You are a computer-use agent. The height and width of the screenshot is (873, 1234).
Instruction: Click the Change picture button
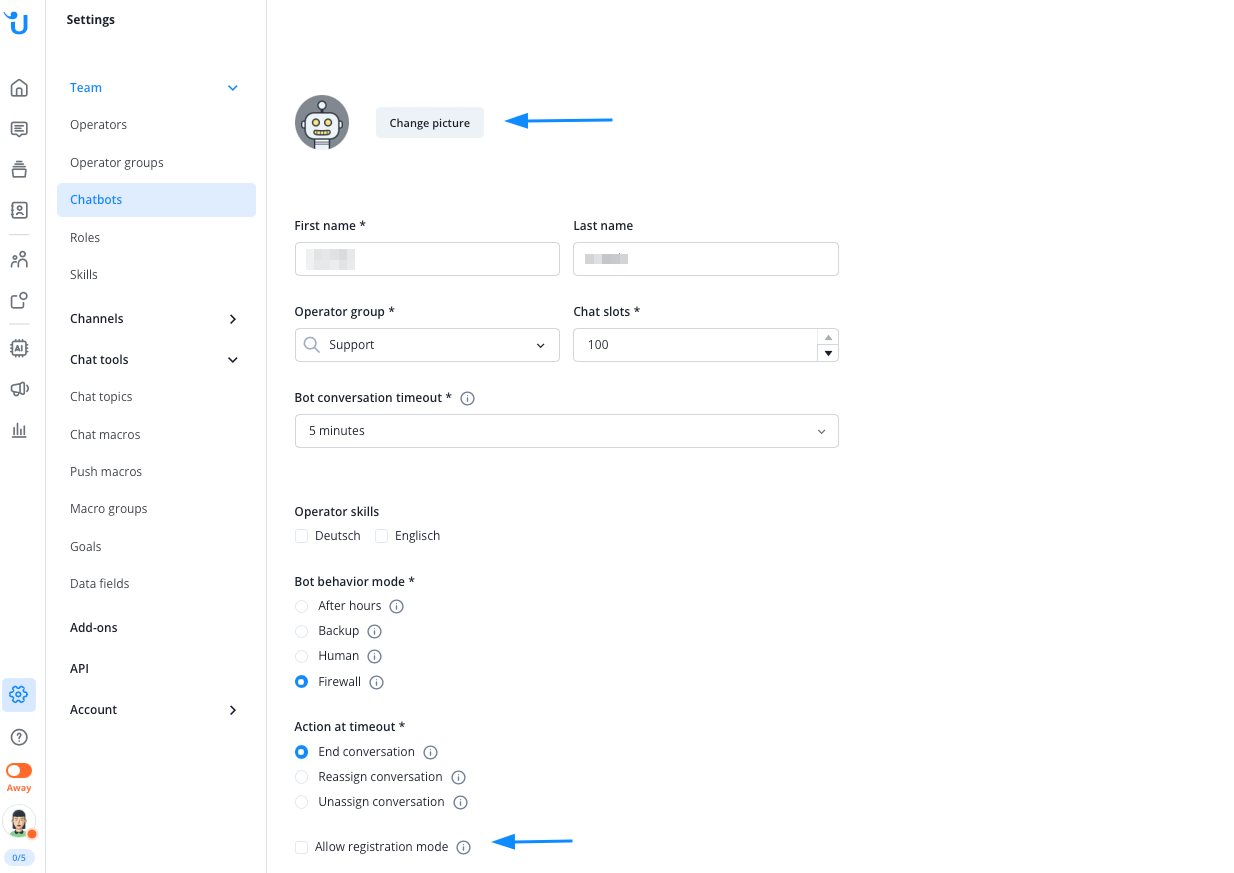pyautogui.click(x=430, y=123)
